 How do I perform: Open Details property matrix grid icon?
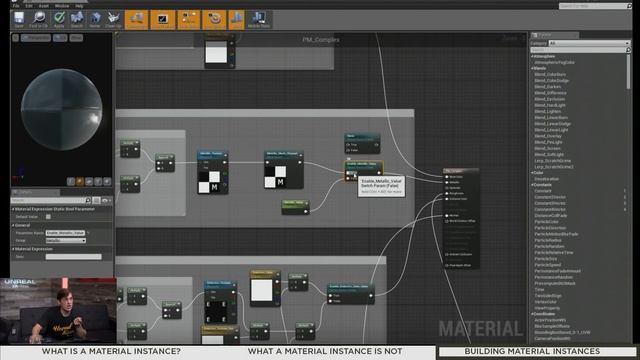pyautogui.click(x=96, y=200)
